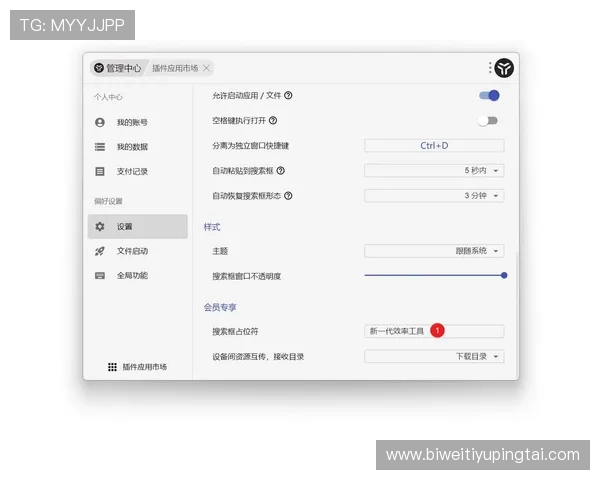600x480 pixels.
Task: Toggle off 允许启动应用 / 文件 switch
Action: pyautogui.click(x=489, y=95)
